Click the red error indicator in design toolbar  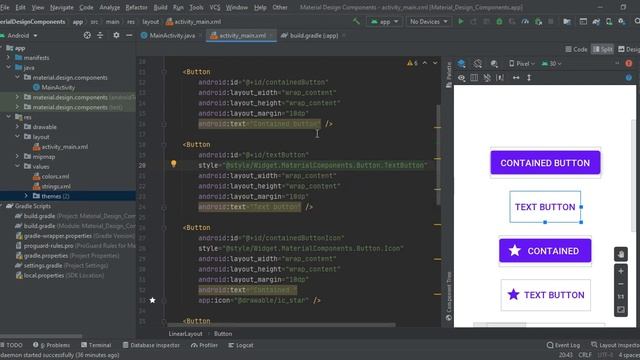coord(629,63)
